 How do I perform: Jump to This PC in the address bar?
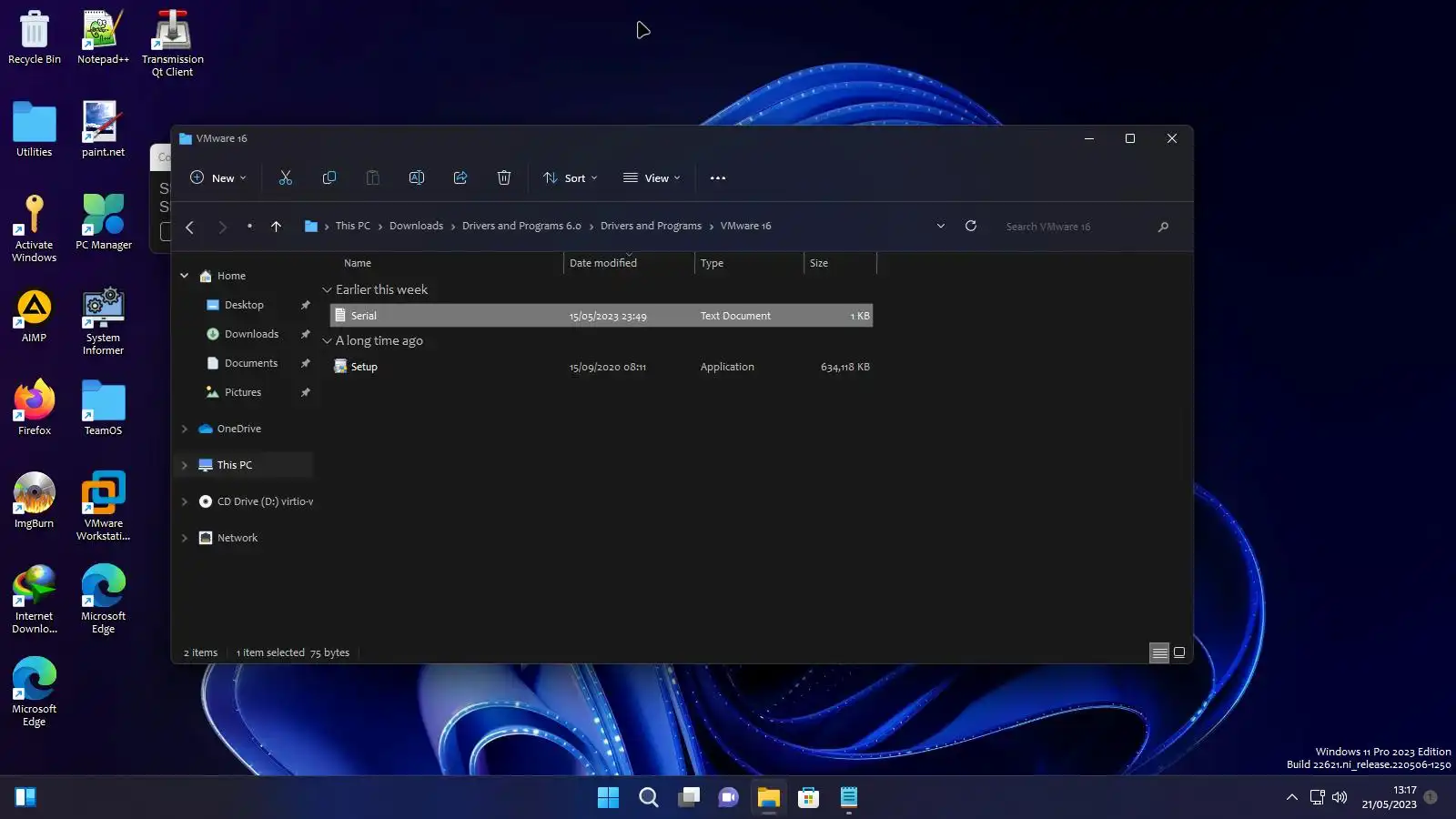point(353,227)
